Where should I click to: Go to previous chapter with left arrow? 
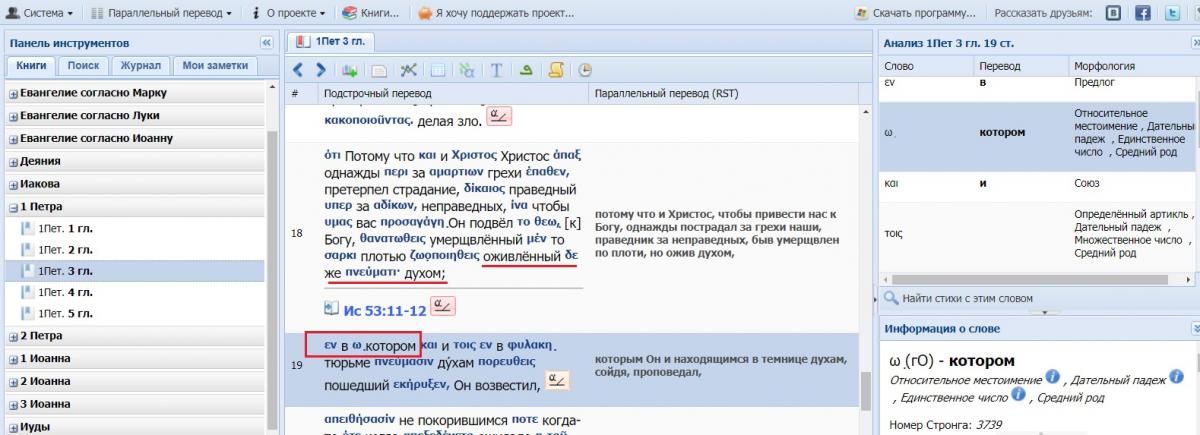[x=298, y=70]
